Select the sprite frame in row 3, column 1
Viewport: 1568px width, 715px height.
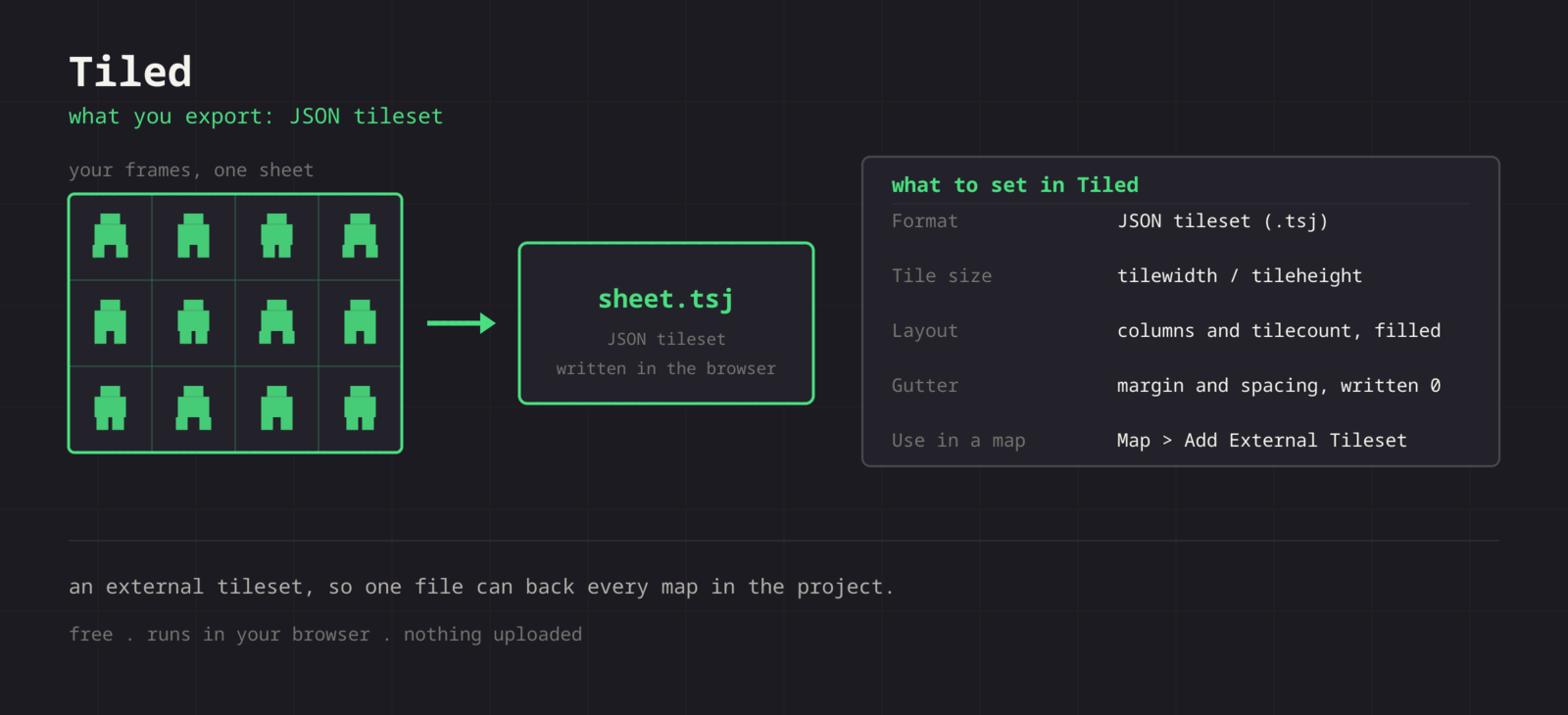pos(111,408)
